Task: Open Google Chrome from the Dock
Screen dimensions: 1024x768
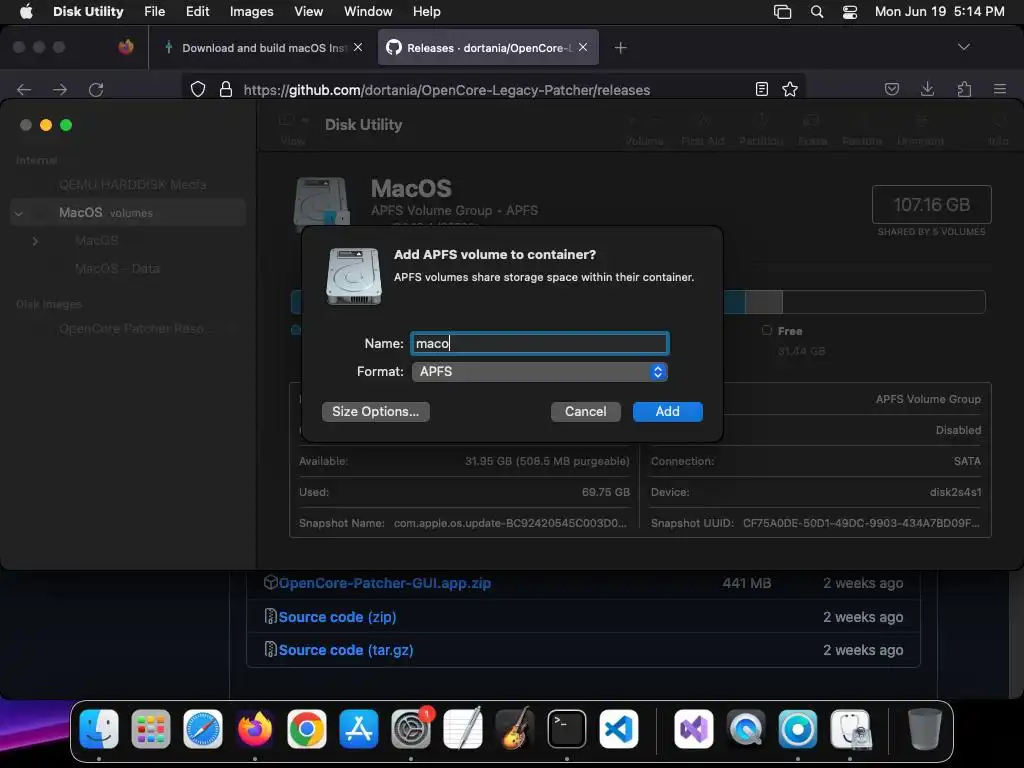Action: pos(306,728)
